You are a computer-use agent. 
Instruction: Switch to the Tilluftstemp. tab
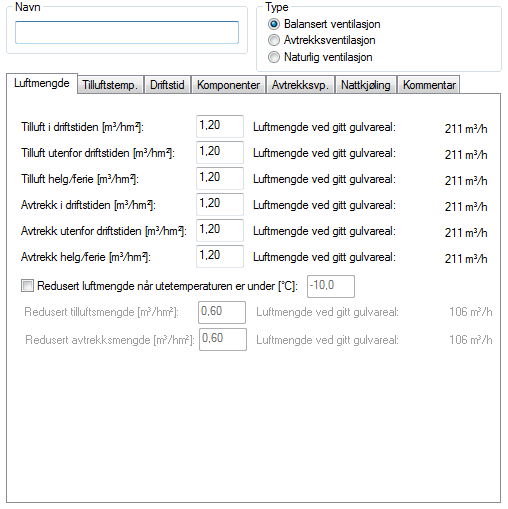[110, 85]
